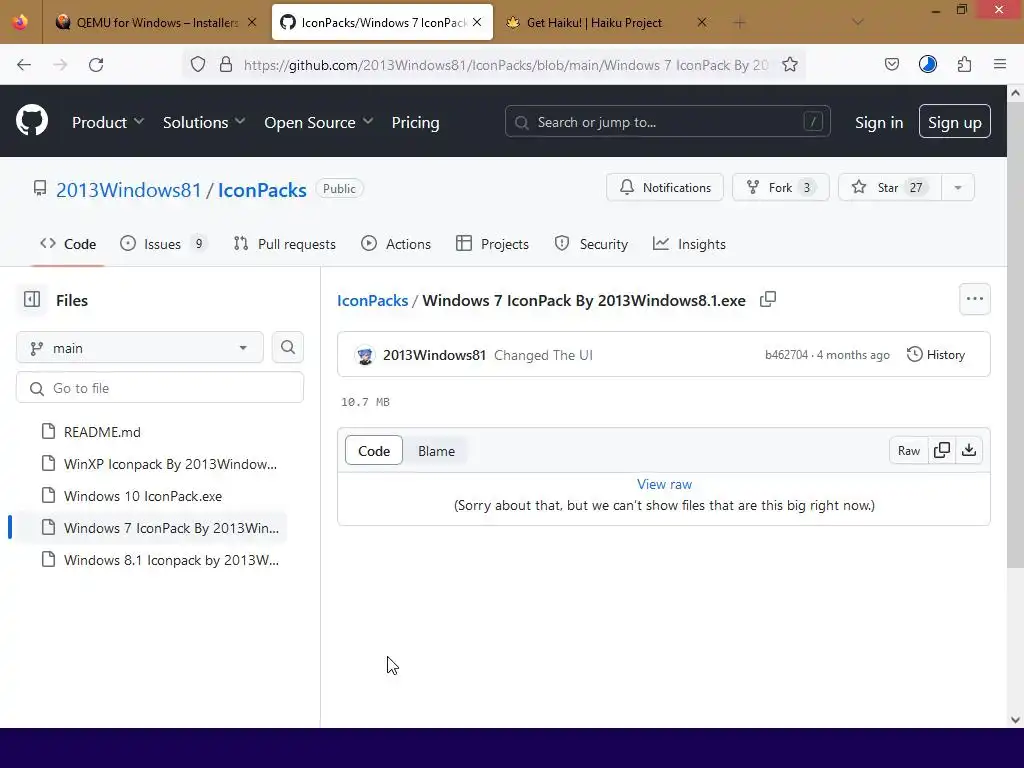Switch to Blame view toggle
Viewport: 1024px width, 768px height.
pyautogui.click(x=436, y=451)
